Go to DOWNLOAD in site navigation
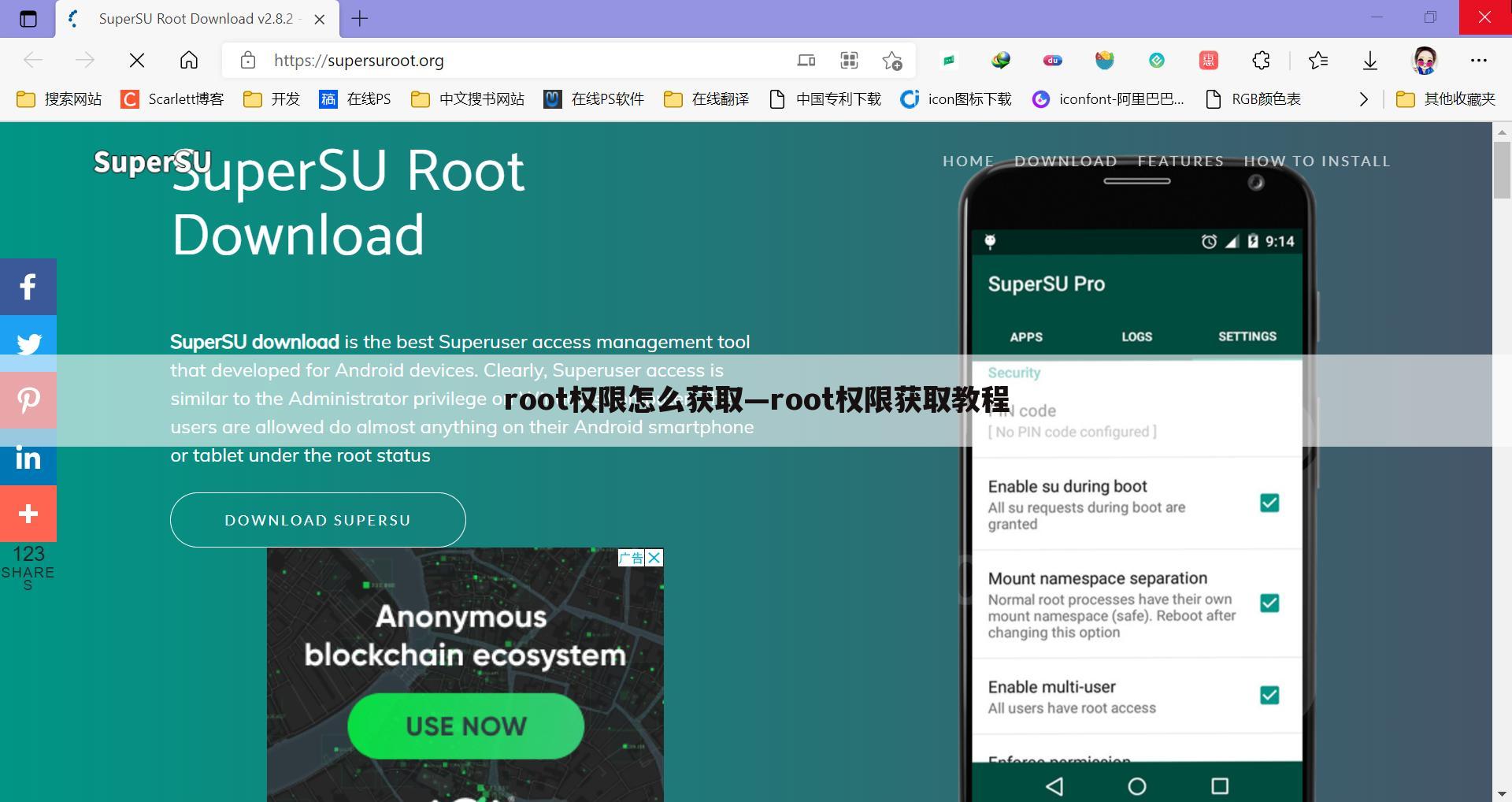Viewport: 1512px width, 802px height. pos(1065,162)
